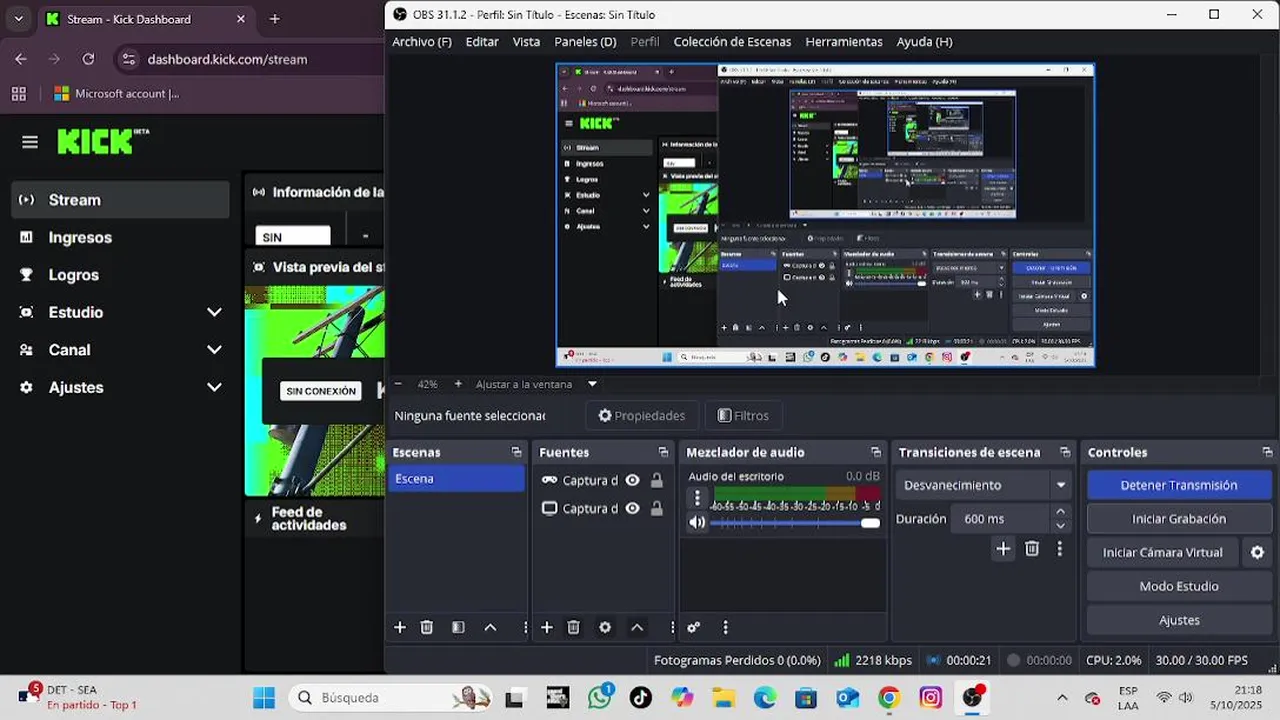The width and height of the screenshot is (1280, 720).
Task: Open Editar menu in OBS
Action: point(482,42)
